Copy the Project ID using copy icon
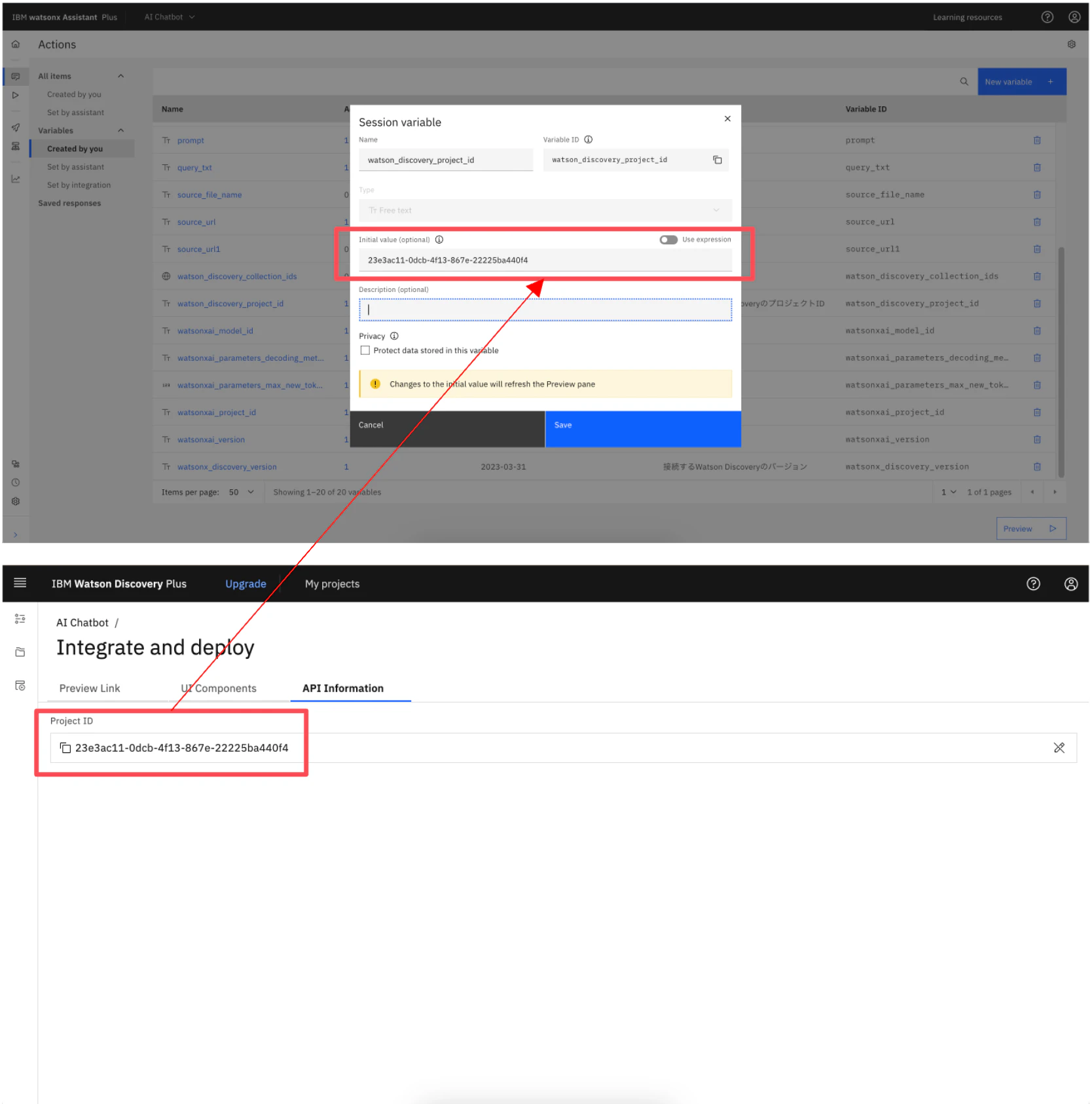Viewport: 1092px width, 1104px height. point(65,747)
